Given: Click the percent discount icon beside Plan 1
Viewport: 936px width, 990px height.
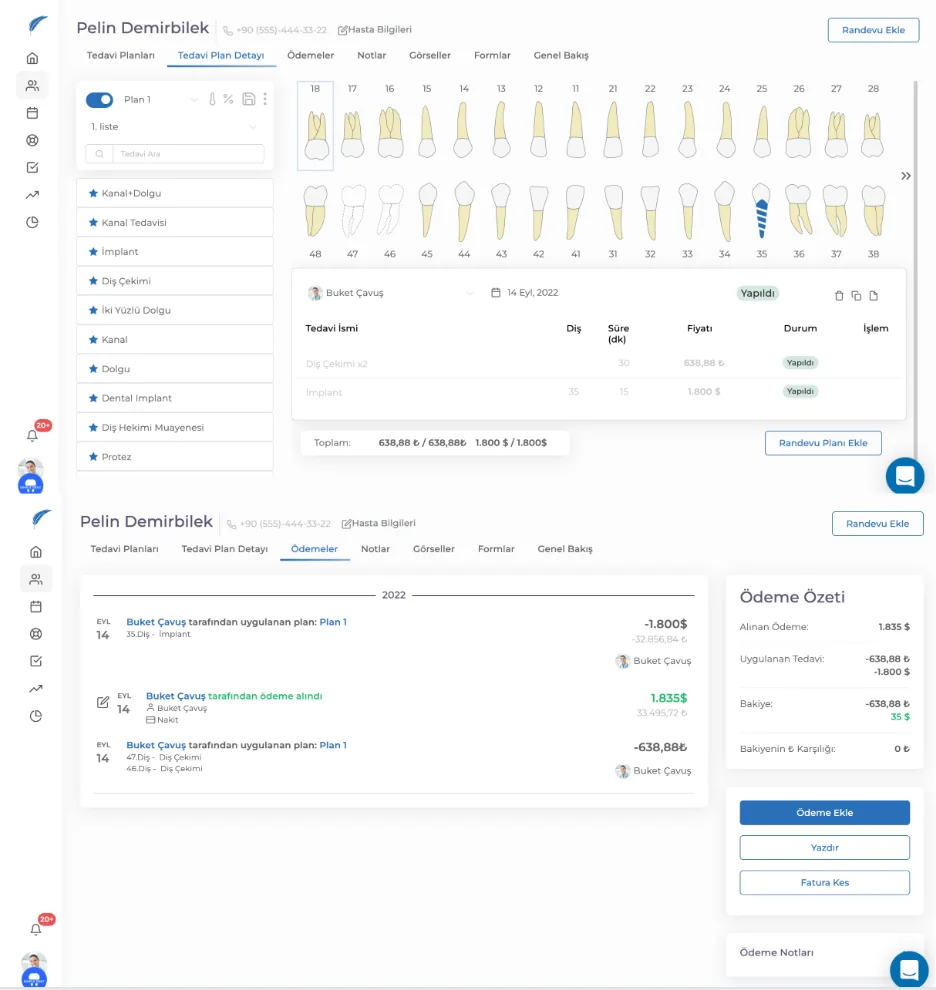Looking at the screenshot, I should 229,99.
